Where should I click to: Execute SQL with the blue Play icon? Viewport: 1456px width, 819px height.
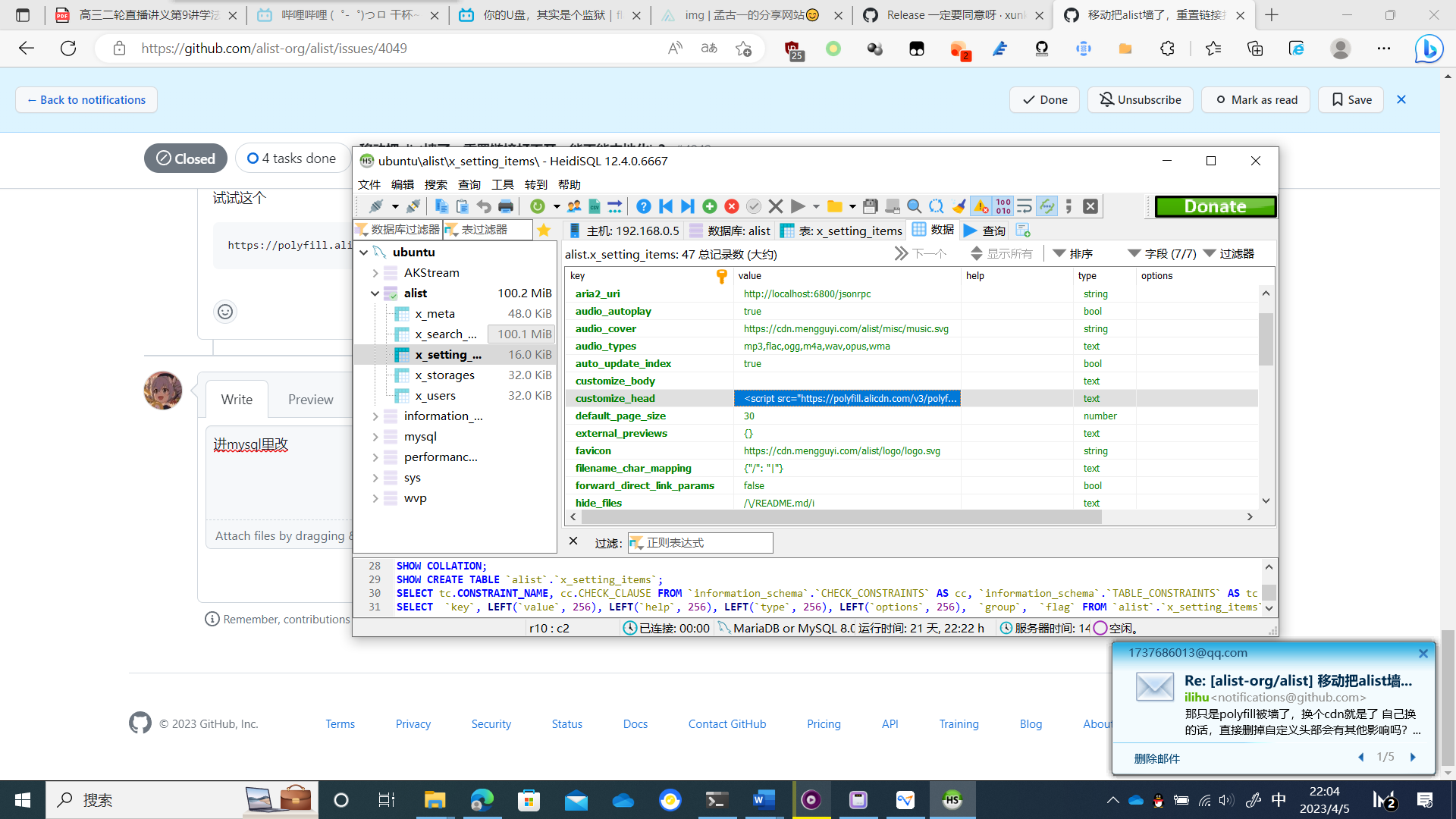(798, 206)
